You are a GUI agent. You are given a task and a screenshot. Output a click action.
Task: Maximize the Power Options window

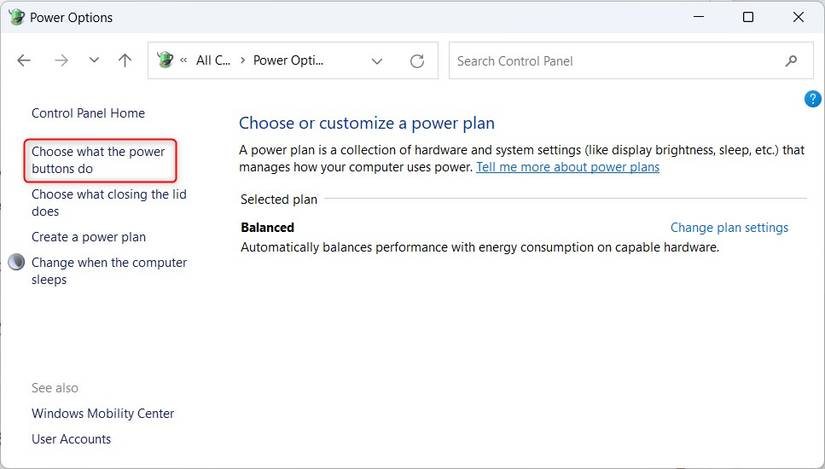[x=748, y=17]
